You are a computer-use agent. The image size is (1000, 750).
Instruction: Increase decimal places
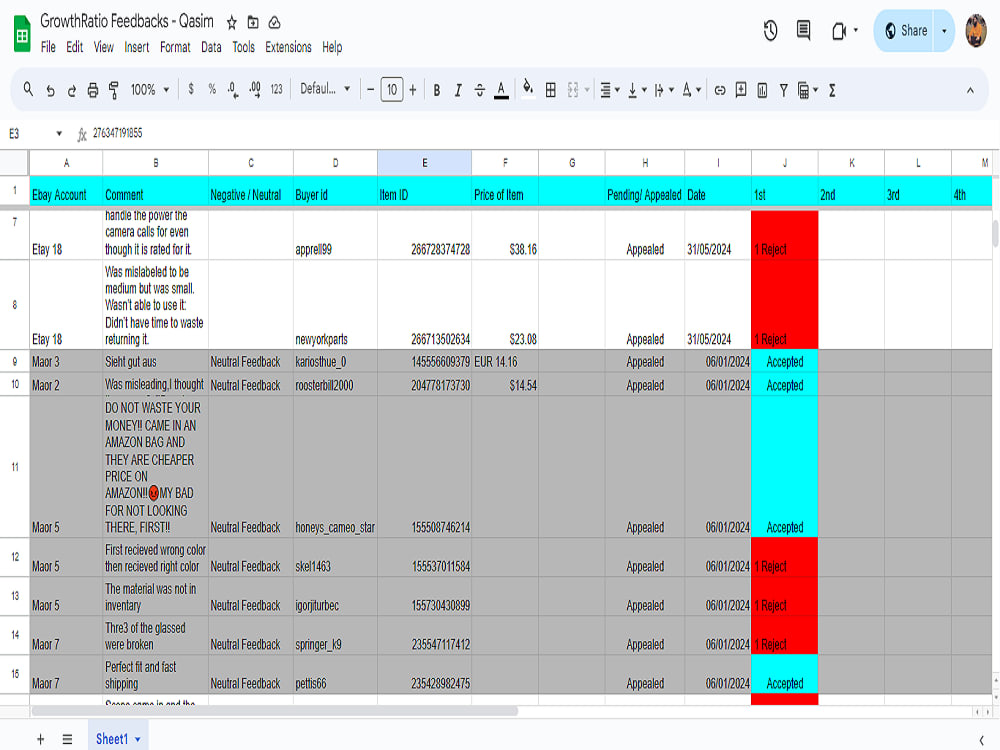254,90
